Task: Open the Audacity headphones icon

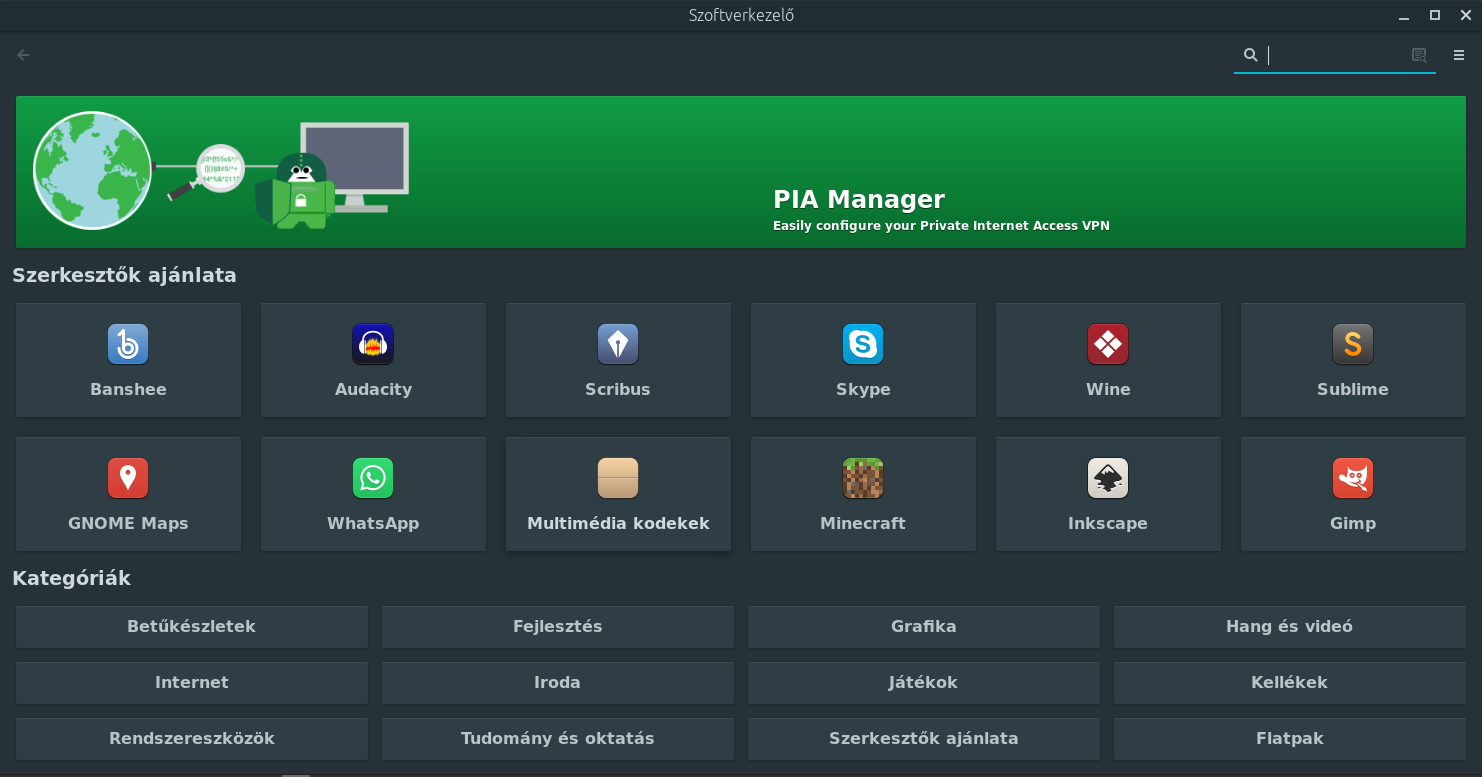Action: coord(373,344)
